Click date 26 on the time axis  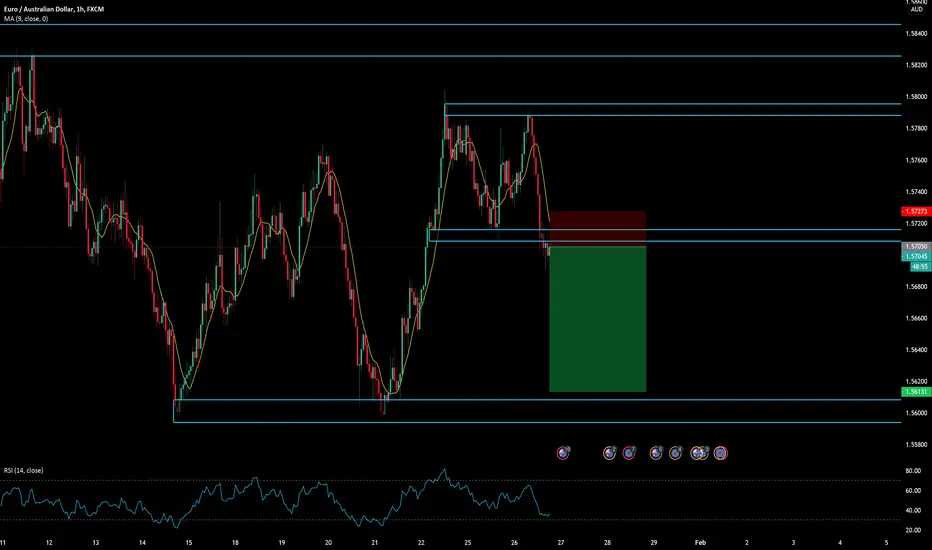tap(514, 542)
